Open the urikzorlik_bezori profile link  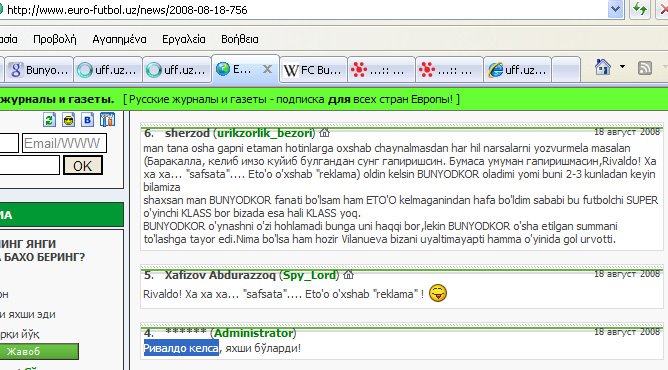265,133
